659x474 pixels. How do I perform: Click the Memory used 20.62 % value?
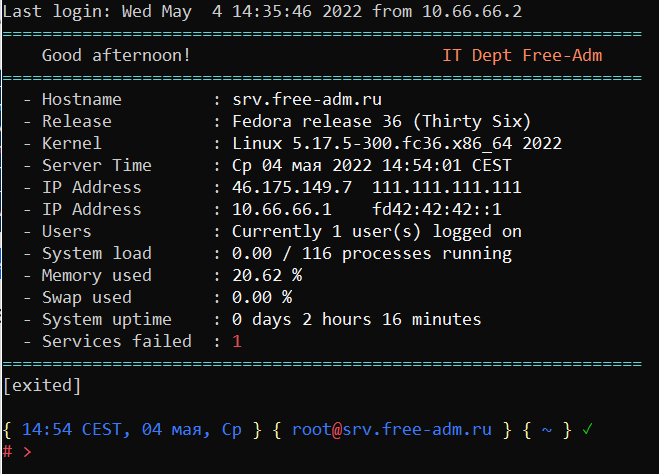pos(266,275)
